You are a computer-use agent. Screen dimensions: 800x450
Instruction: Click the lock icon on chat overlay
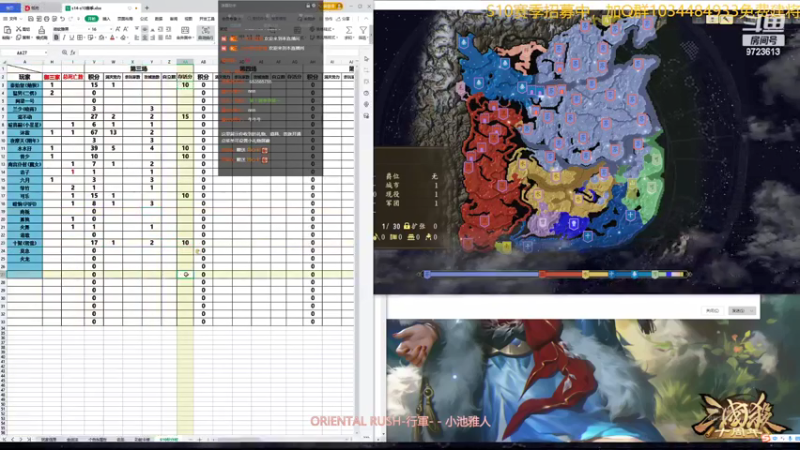[308, 5]
